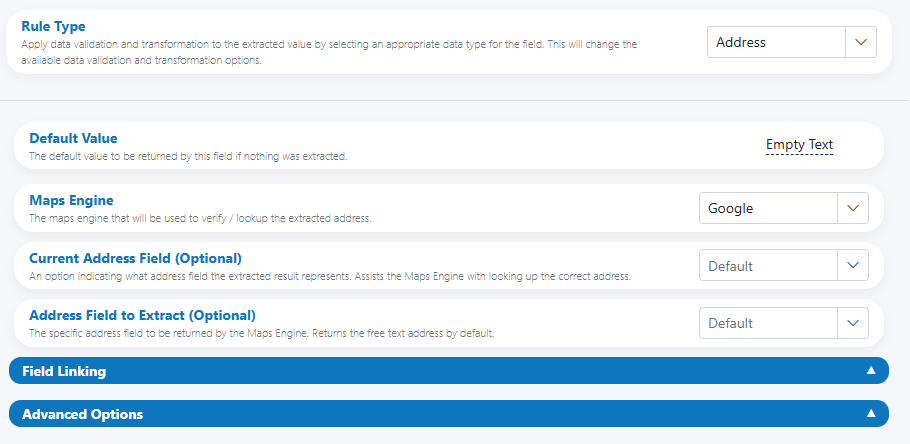Viewport: 910px width, 444px height.
Task: Open the Rule Type box showing Address
Action: point(792,42)
